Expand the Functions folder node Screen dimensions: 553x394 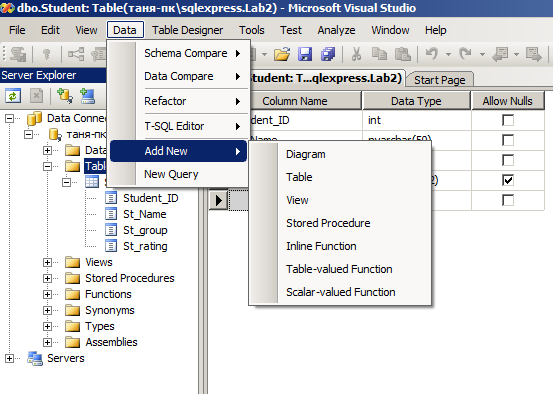[x=47, y=295]
